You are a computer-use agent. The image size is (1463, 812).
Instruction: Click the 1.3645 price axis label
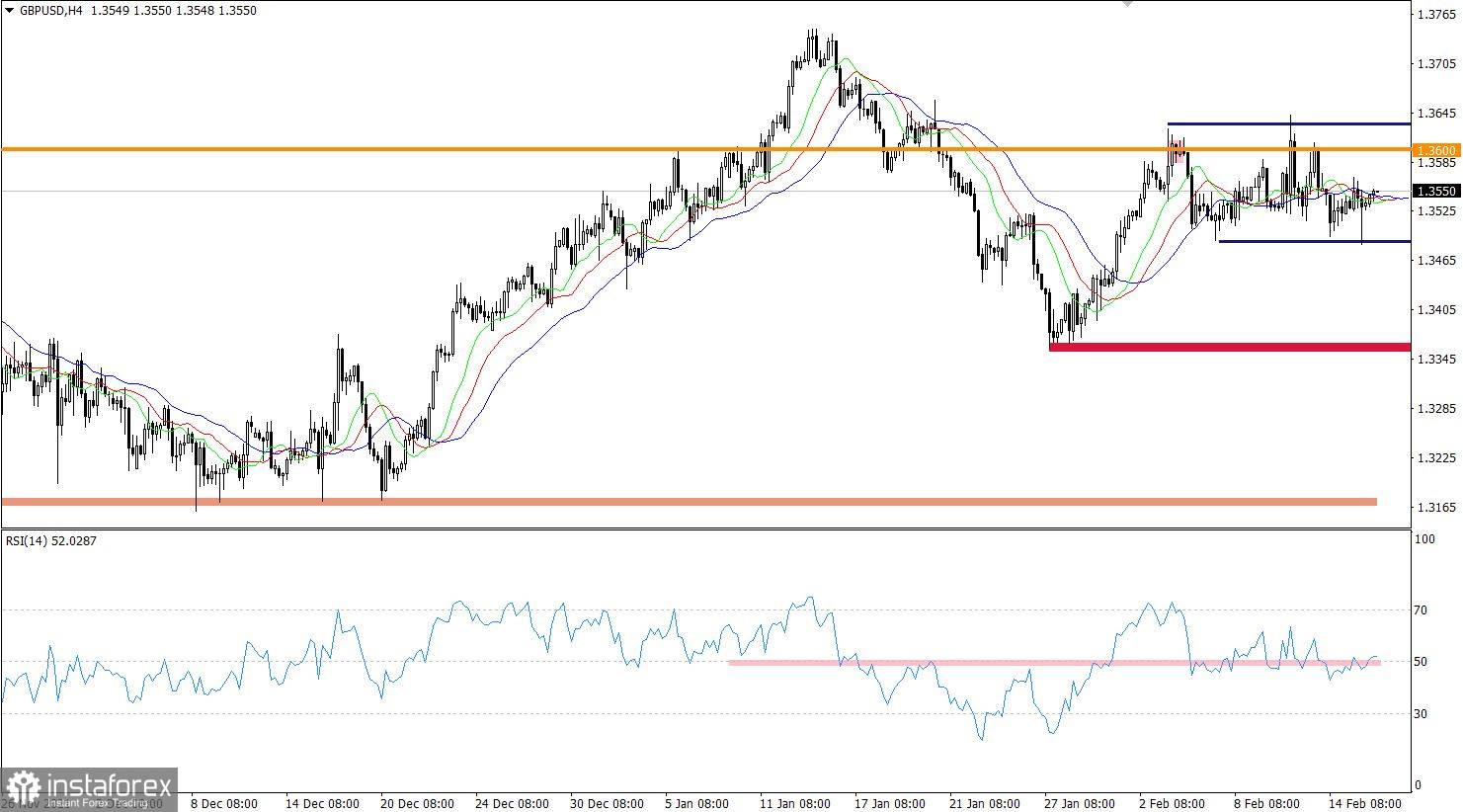(x=1435, y=114)
